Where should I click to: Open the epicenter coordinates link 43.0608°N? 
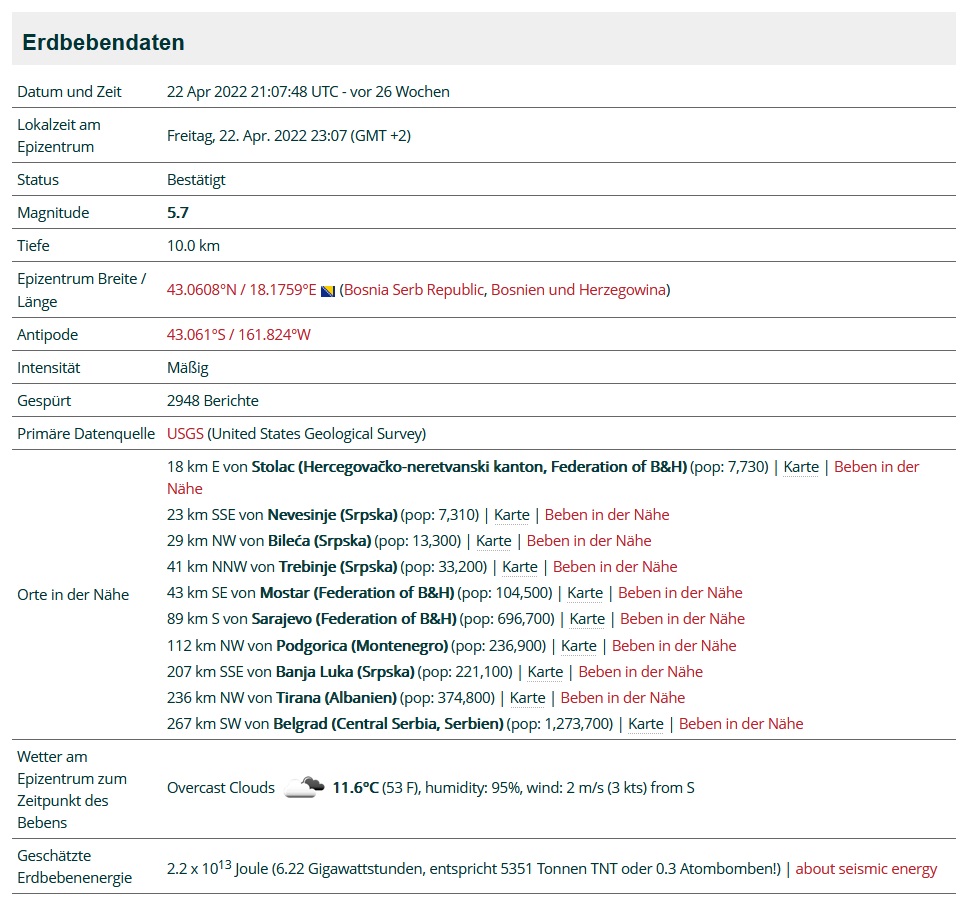coord(241,290)
